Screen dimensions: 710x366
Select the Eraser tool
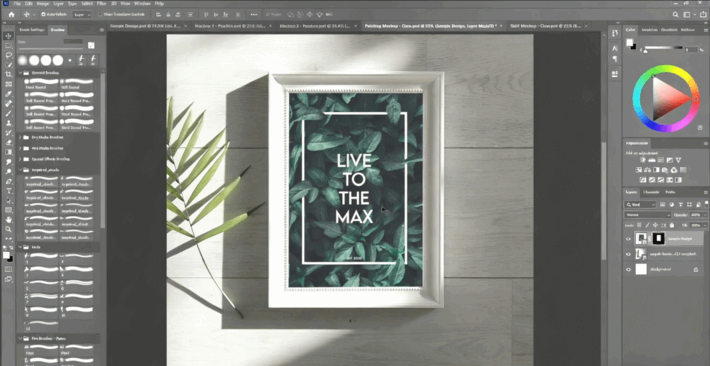pyautogui.click(x=8, y=142)
